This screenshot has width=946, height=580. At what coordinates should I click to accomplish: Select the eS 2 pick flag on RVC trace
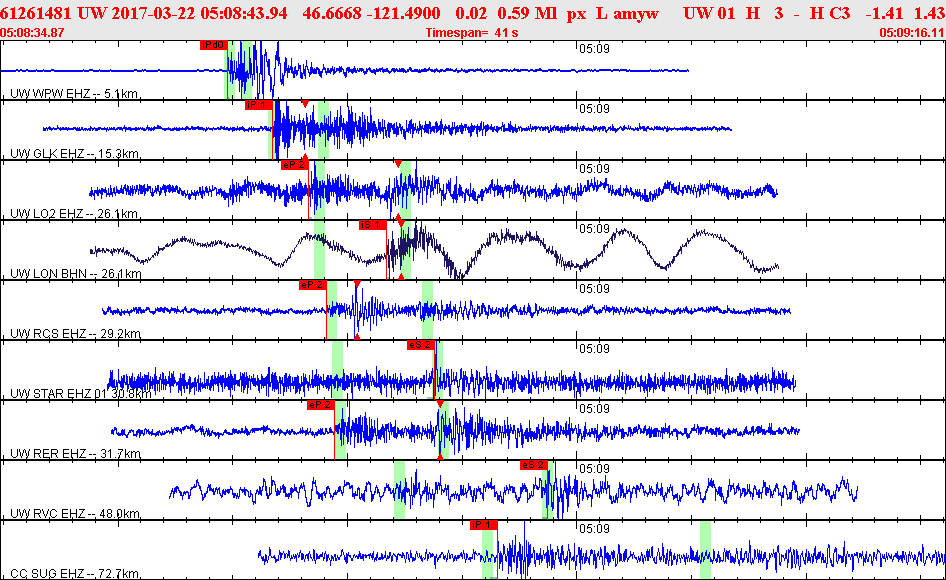pyautogui.click(x=533, y=465)
